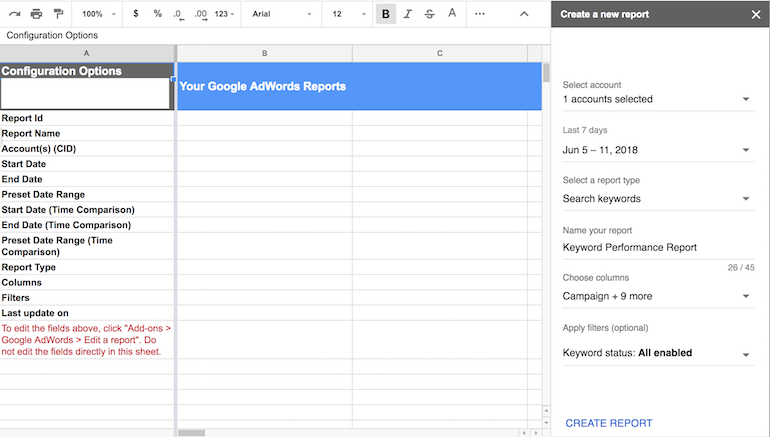Screen dimensions: 770x437
Task: Select Your Google AdWords Reports cell
Action: tap(359, 86)
